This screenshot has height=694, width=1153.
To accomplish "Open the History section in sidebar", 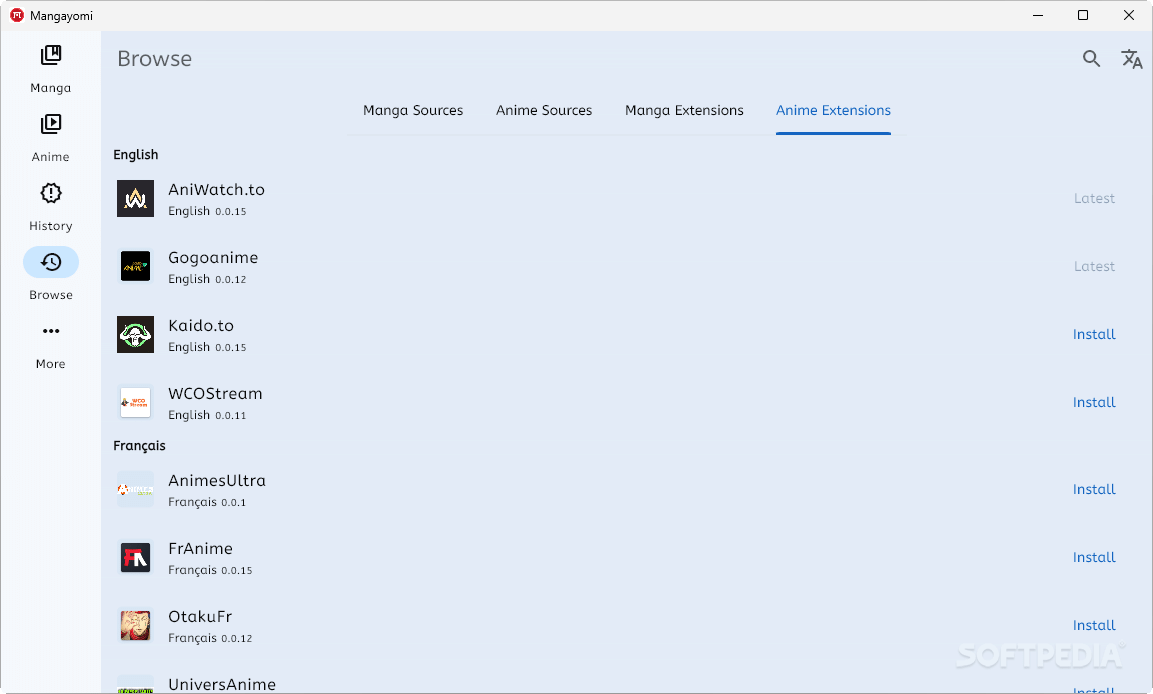I will (51, 207).
